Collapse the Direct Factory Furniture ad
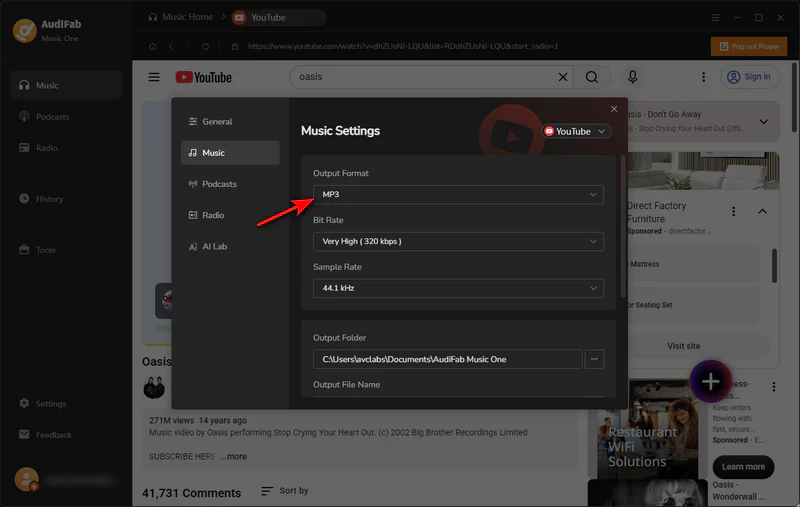The width and height of the screenshot is (800, 507). tap(762, 211)
